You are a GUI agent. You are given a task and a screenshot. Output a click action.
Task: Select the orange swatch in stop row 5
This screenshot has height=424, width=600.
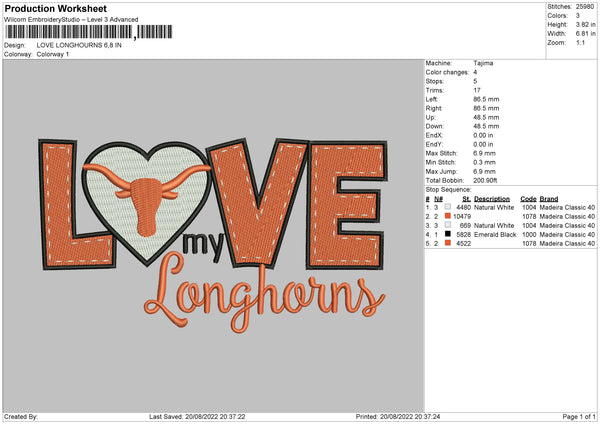pyautogui.click(x=448, y=243)
